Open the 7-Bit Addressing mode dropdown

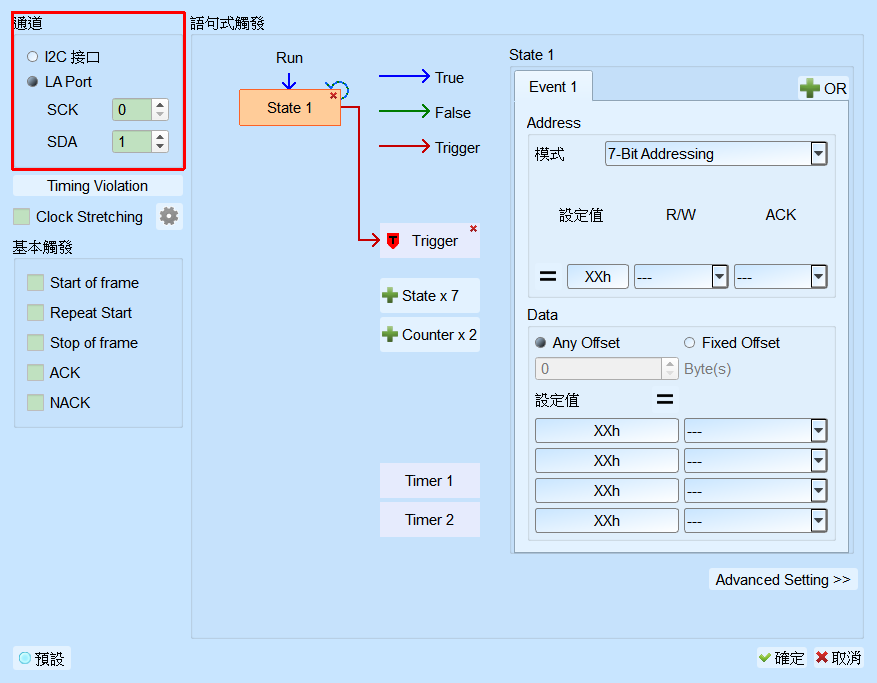pos(716,153)
